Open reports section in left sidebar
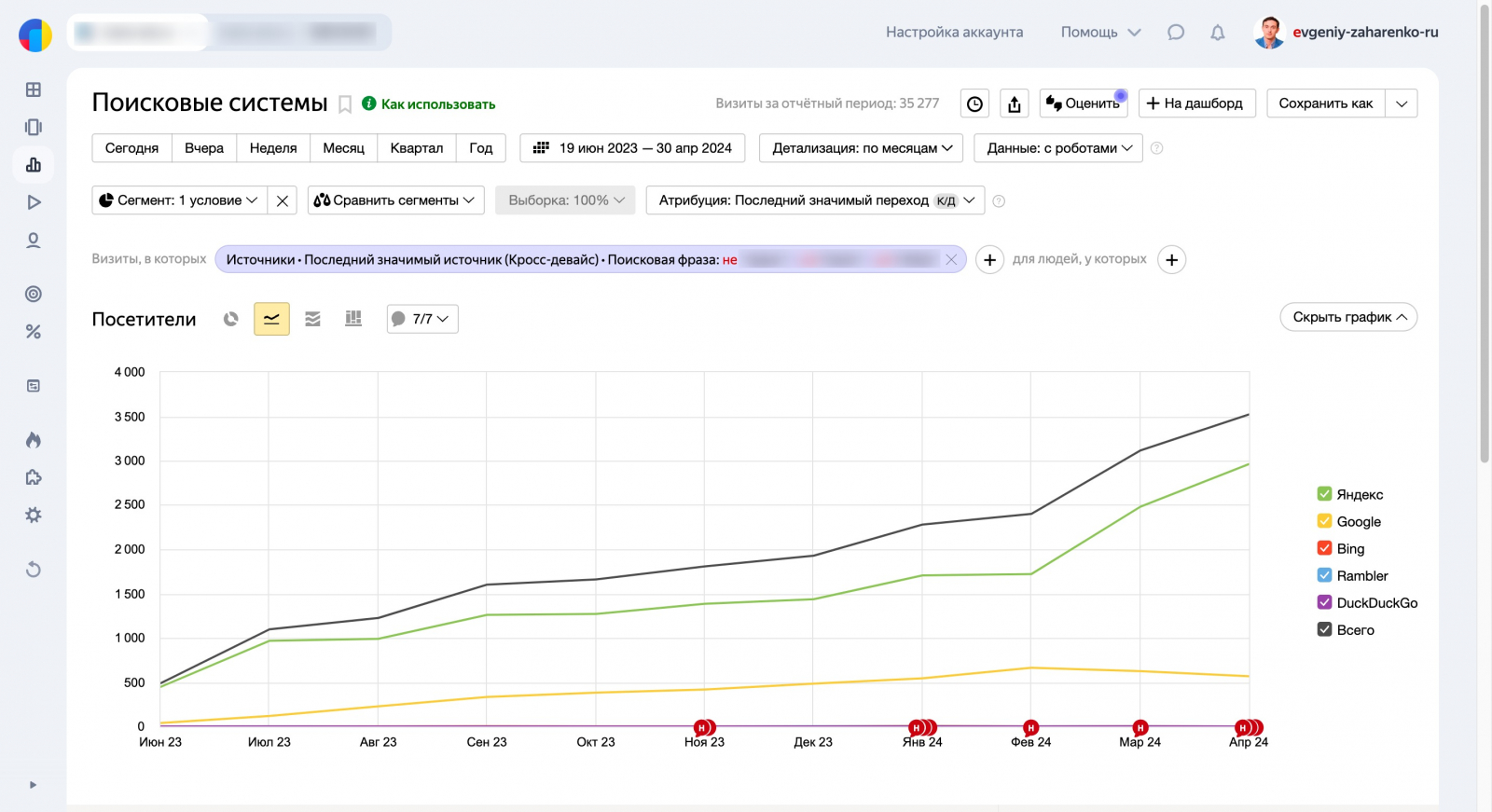The height and width of the screenshot is (812, 1492). [34, 165]
